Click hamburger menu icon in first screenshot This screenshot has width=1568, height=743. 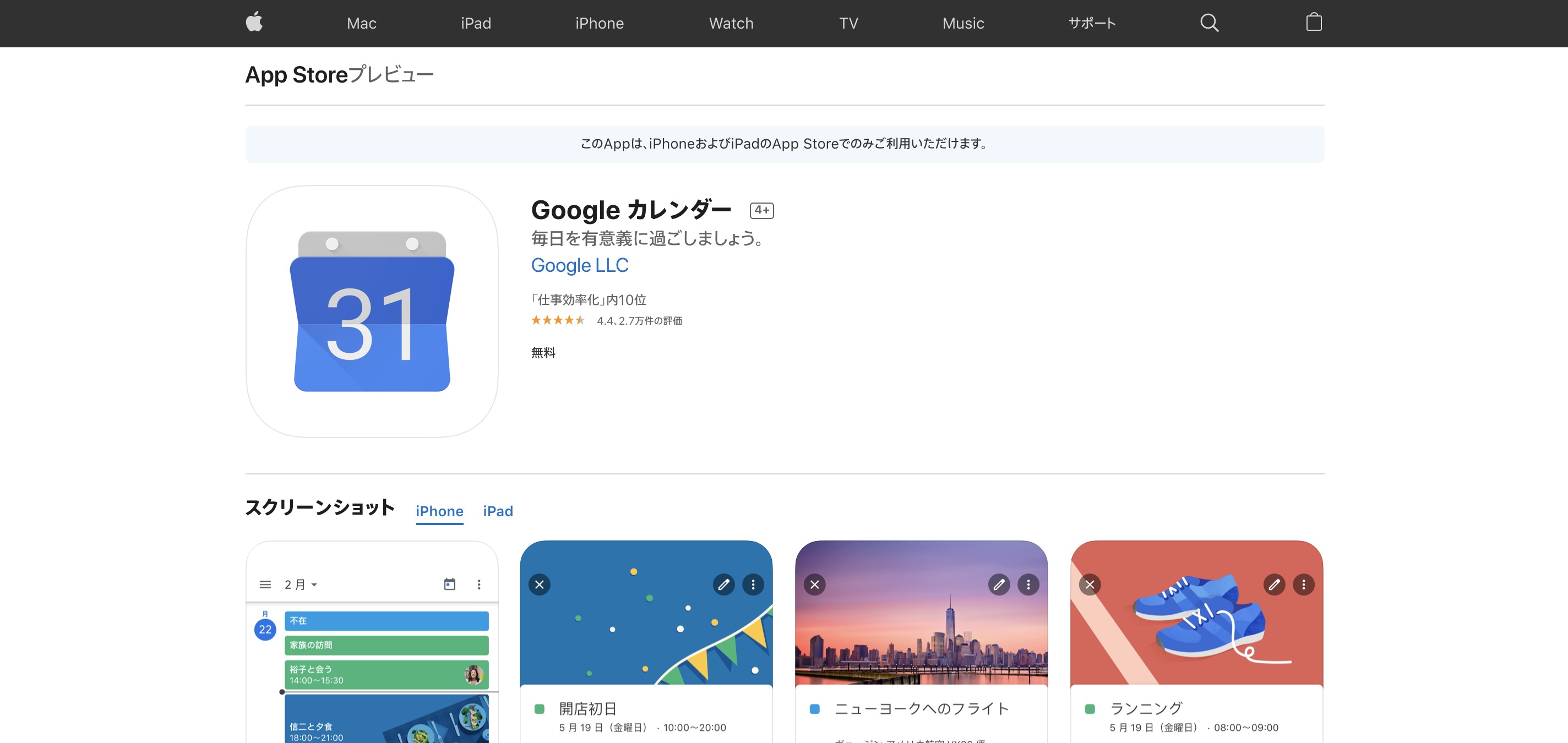(x=265, y=584)
